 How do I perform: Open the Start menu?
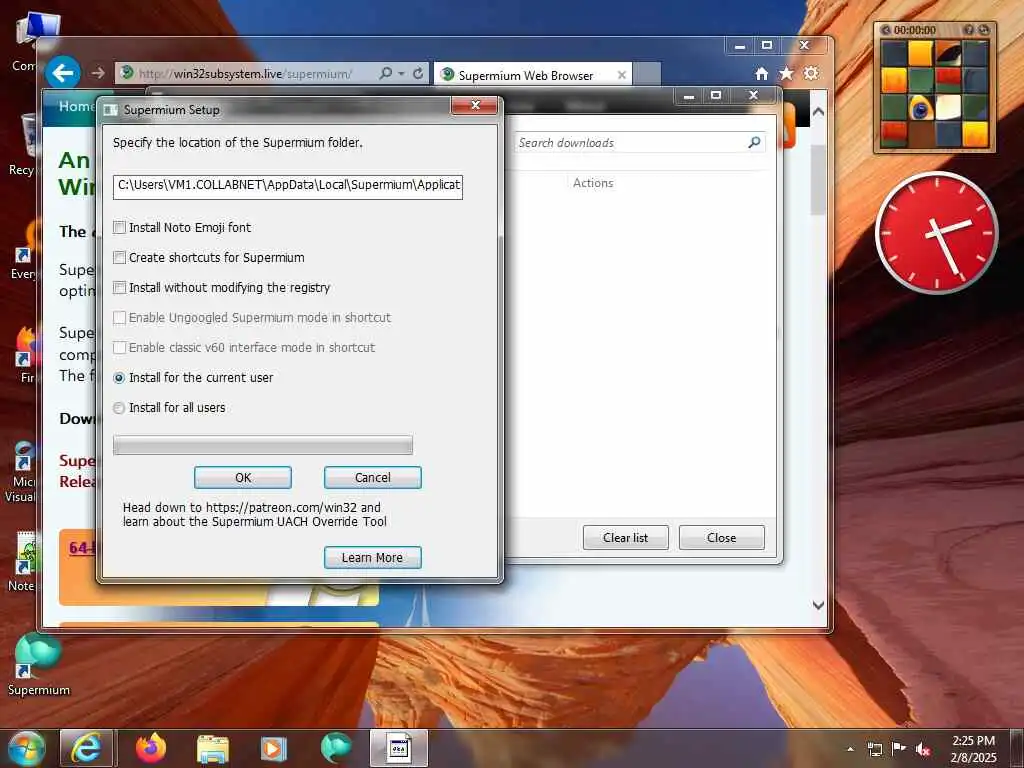point(25,748)
